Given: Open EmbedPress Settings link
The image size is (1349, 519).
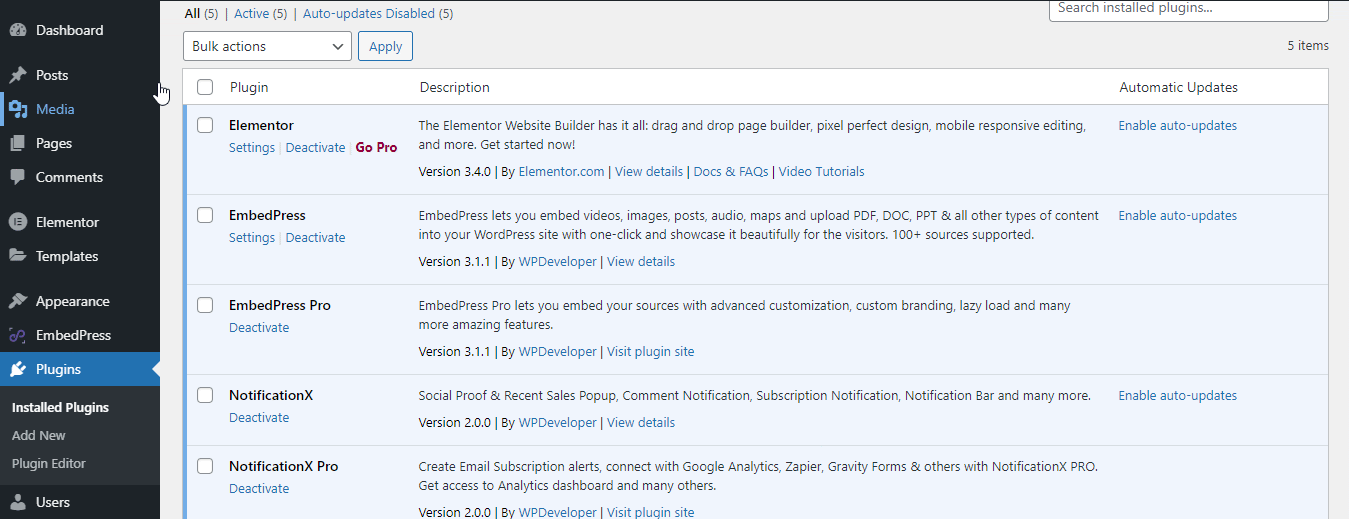Looking at the screenshot, I should [x=252, y=237].
